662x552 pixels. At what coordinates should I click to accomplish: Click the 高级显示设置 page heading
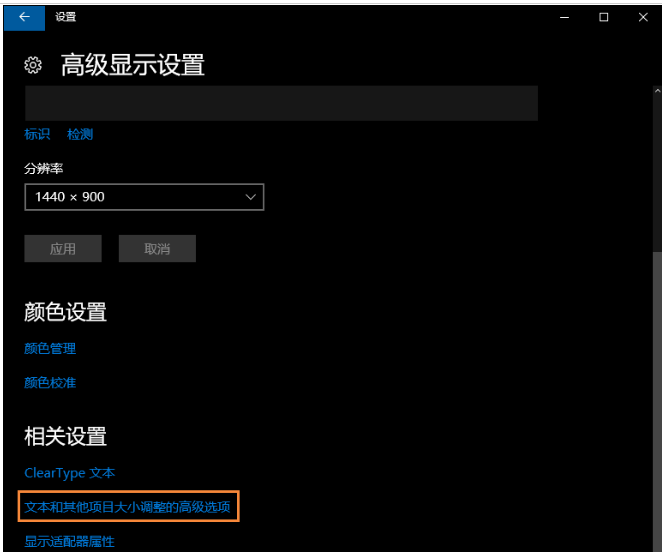click(x=132, y=66)
